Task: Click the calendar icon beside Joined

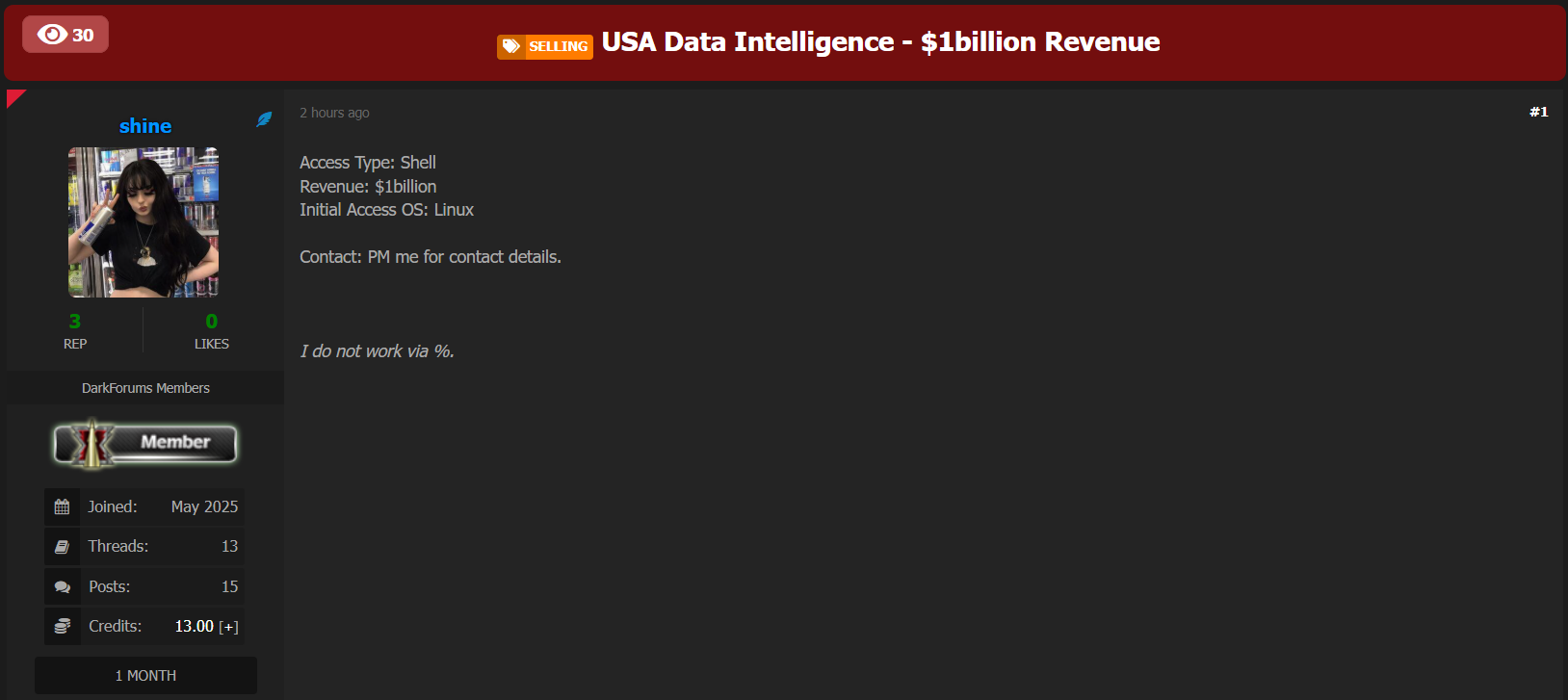Action: point(62,506)
